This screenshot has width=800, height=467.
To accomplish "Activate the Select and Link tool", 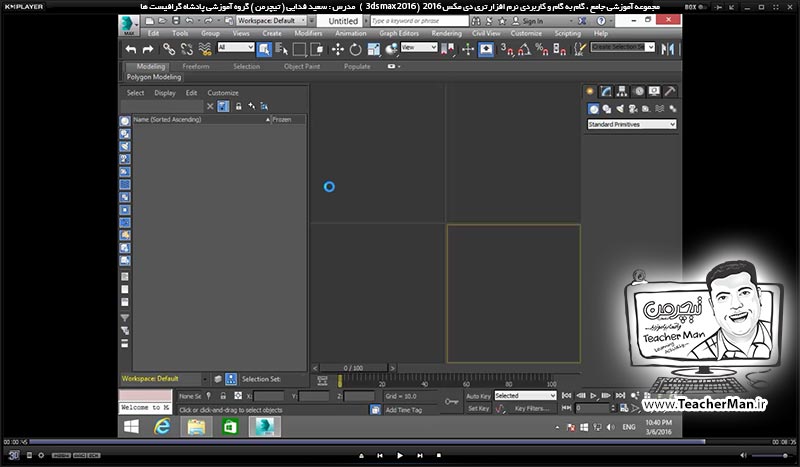I will pyautogui.click(x=169, y=49).
